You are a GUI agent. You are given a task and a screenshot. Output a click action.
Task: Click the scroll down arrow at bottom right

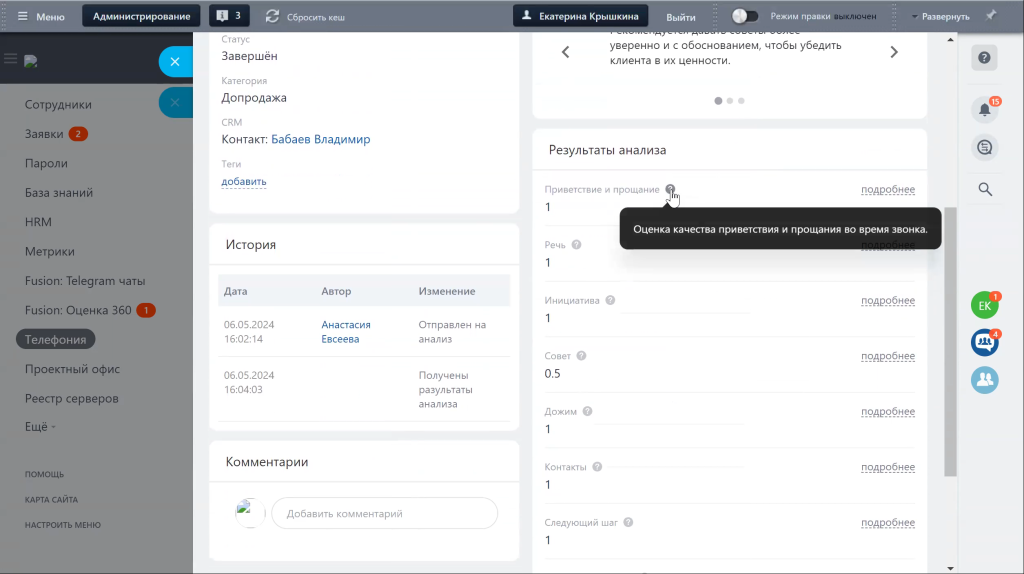950,568
